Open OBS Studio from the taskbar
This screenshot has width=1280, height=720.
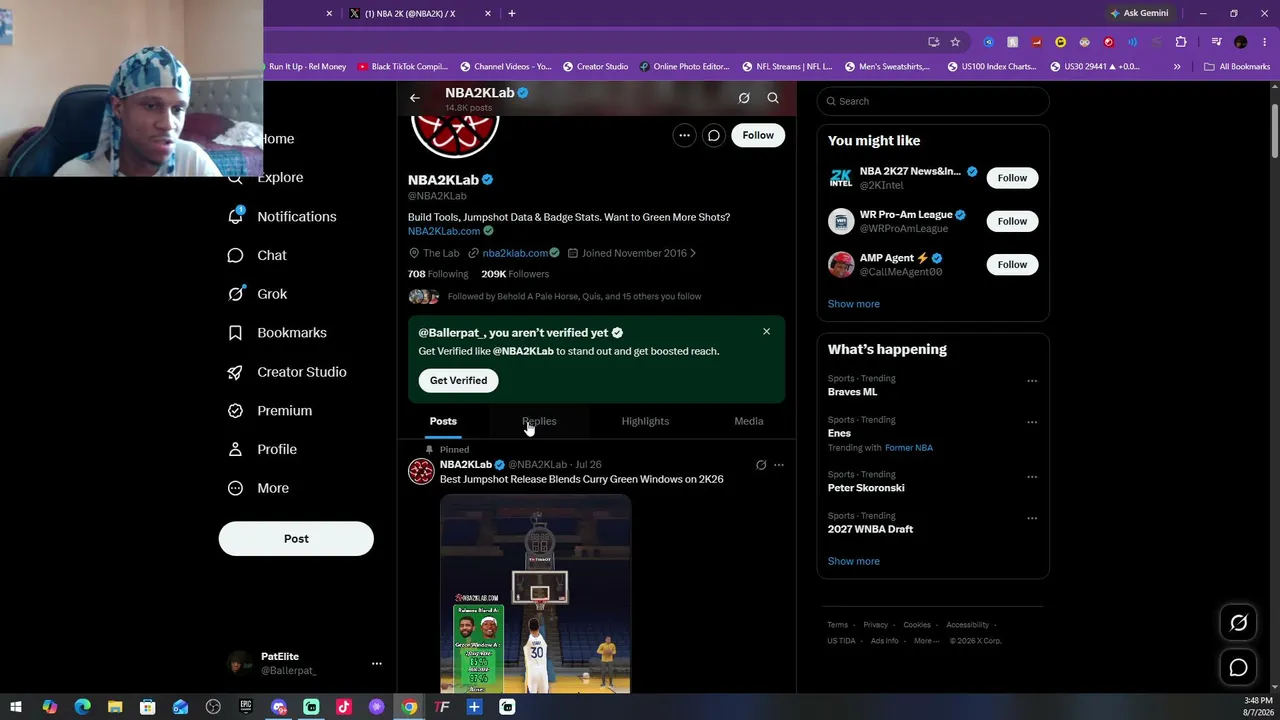(213, 707)
